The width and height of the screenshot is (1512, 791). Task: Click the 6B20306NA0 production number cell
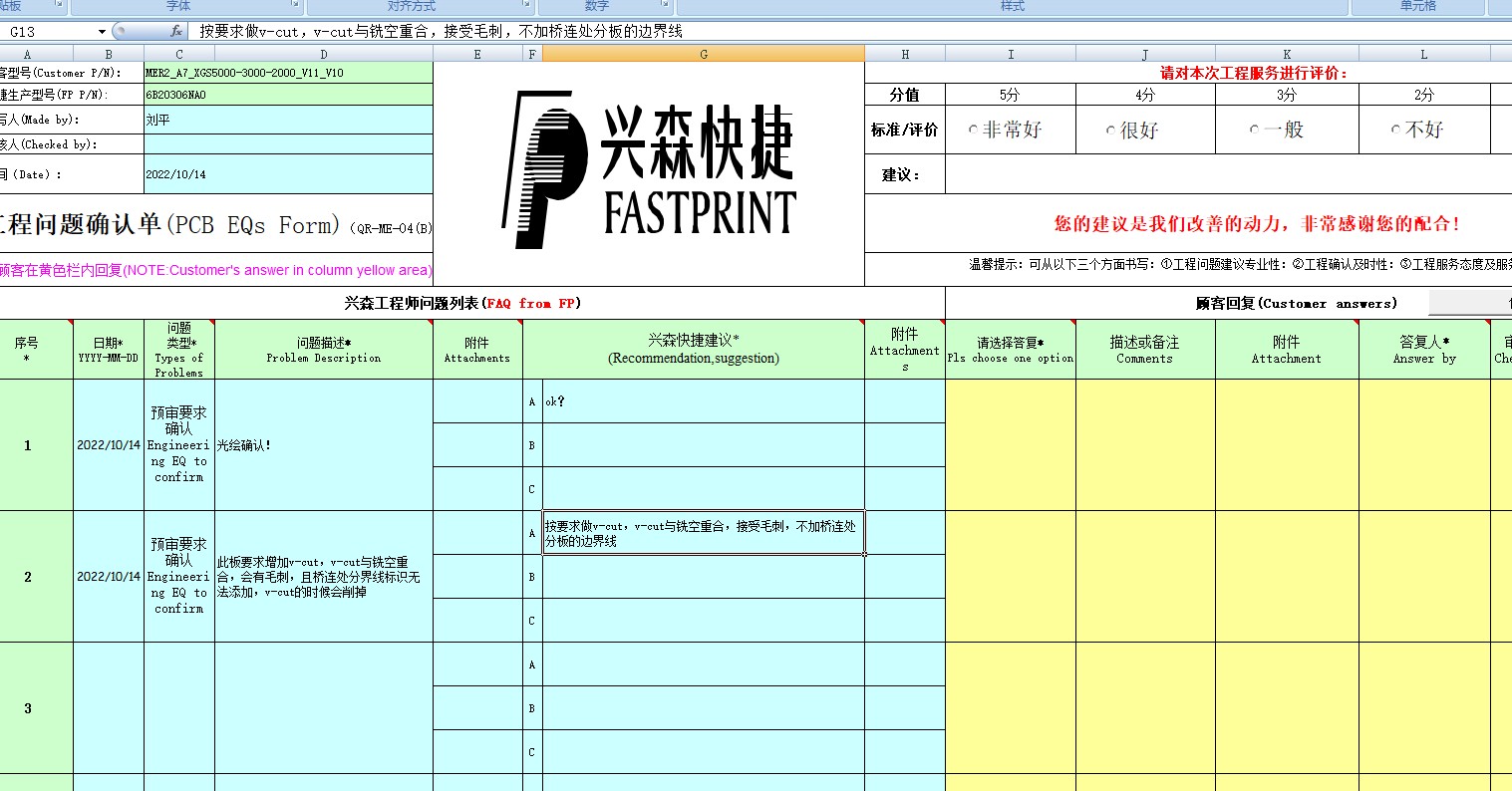click(289, 95)
